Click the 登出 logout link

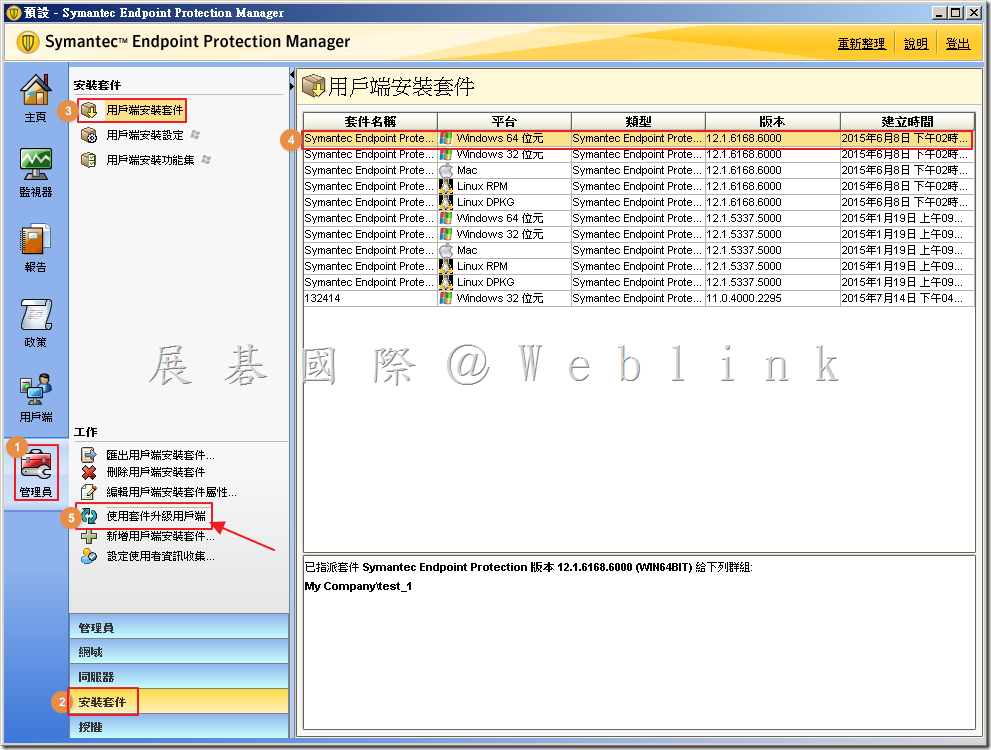pyautogui.click(x=957, y=44)
